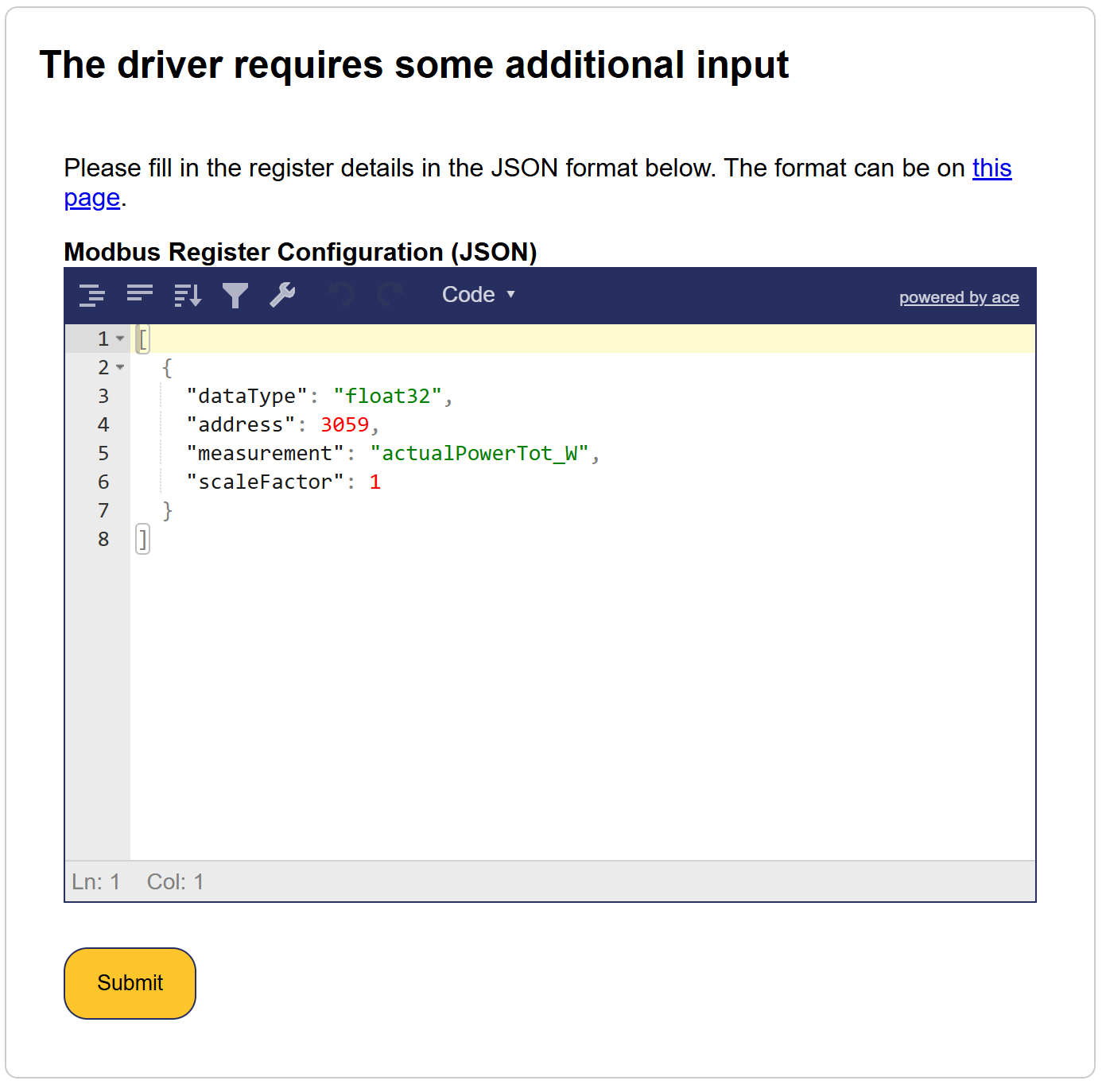Click the float32 dataType value
Image resolution: width=1102 pixels, height=1092 pixels.
pos(387,396)
